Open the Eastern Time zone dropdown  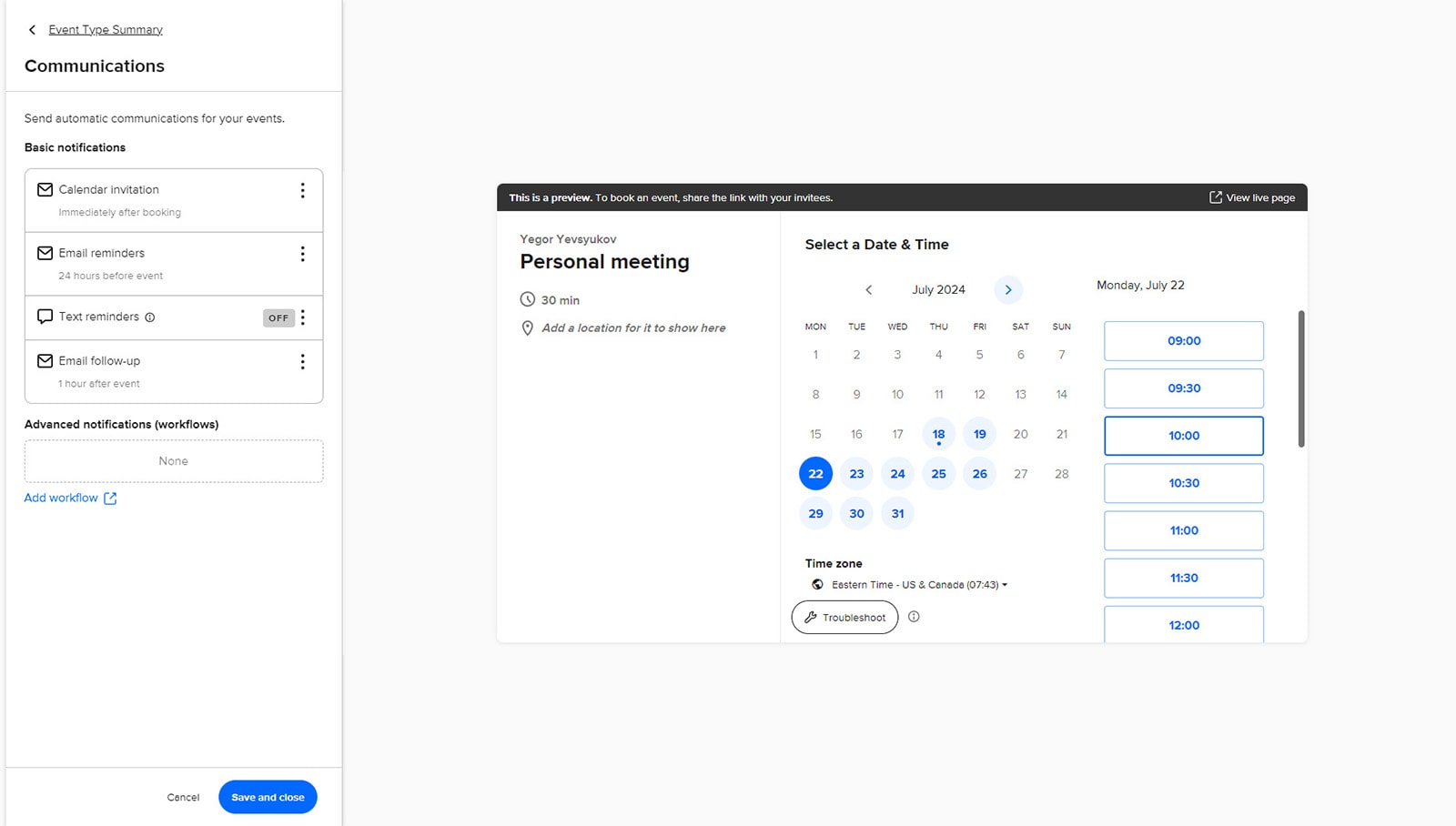[919, 585]
